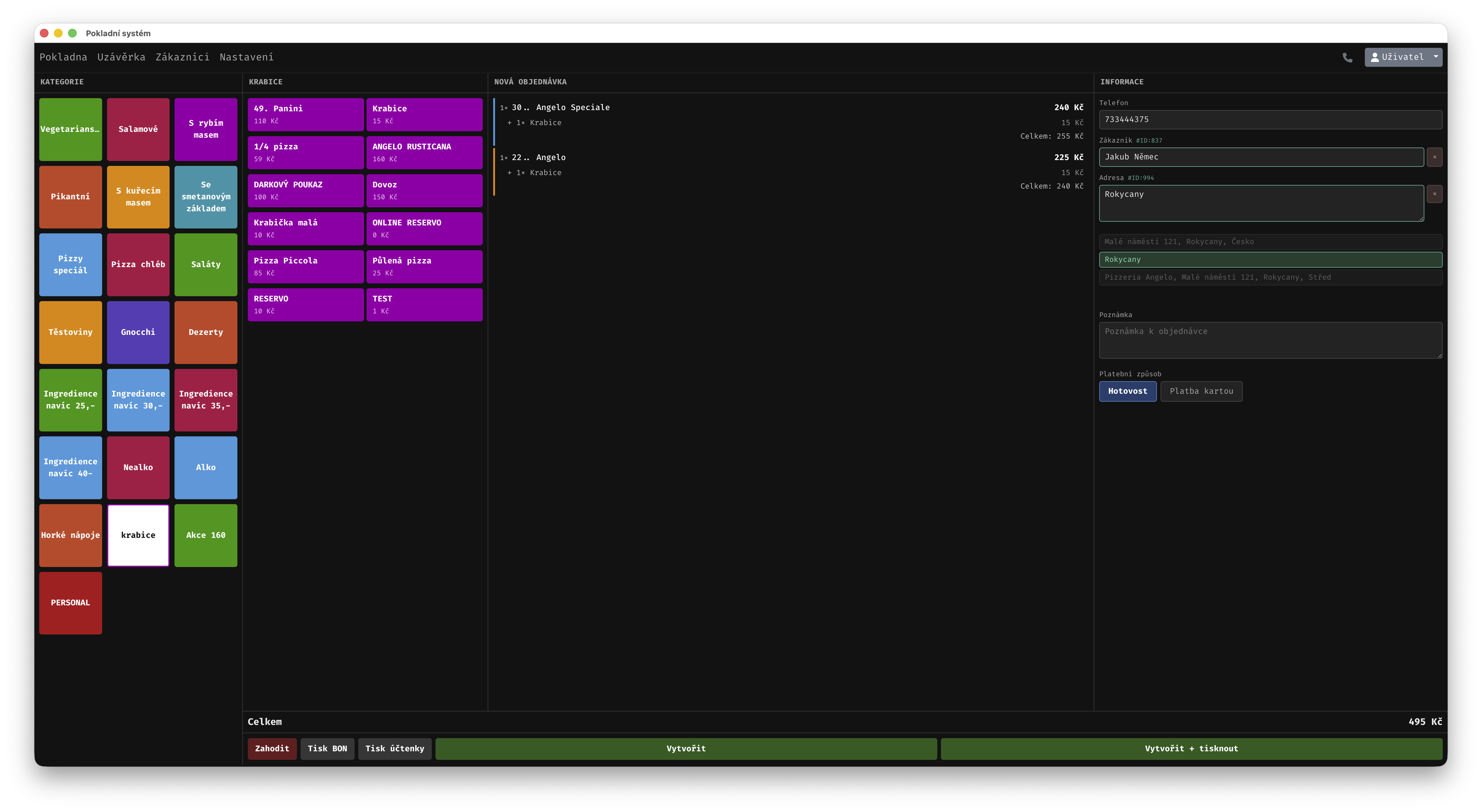
Task: Clear the customer Jakub Němec field
Action: [x=1434, y=157]
